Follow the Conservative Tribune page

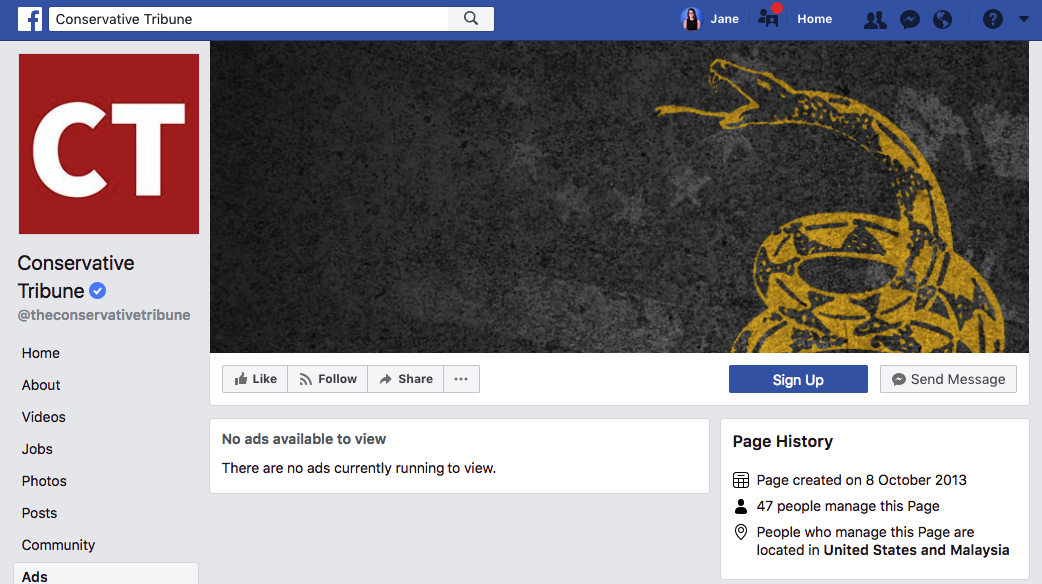(328, 379)
